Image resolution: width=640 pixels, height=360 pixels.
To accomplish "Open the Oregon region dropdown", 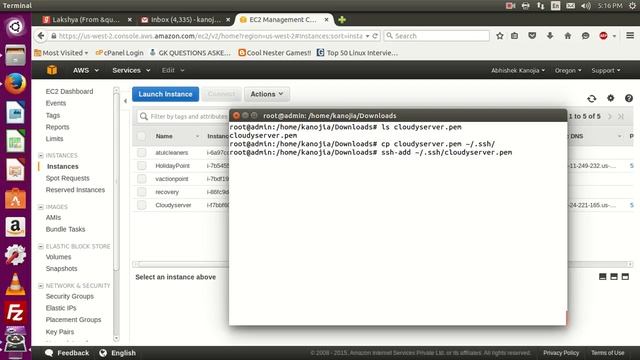I will point(568,70).
